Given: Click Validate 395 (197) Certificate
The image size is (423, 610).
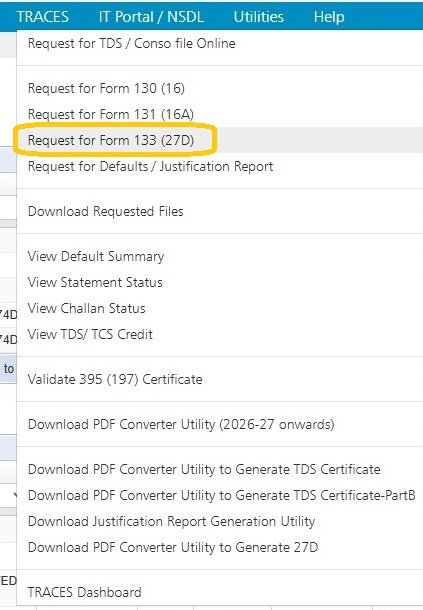Looking at the screenshot, I should point(115,379).
